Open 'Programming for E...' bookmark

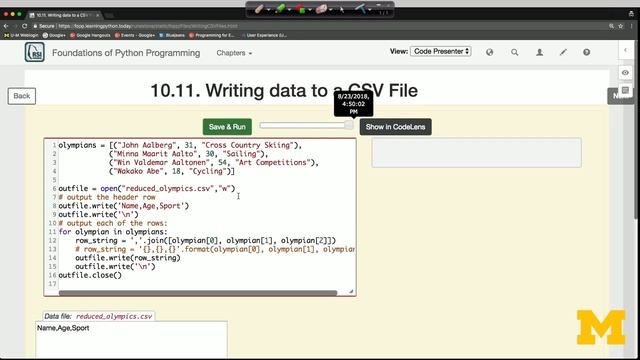click(x=212, y=36)
